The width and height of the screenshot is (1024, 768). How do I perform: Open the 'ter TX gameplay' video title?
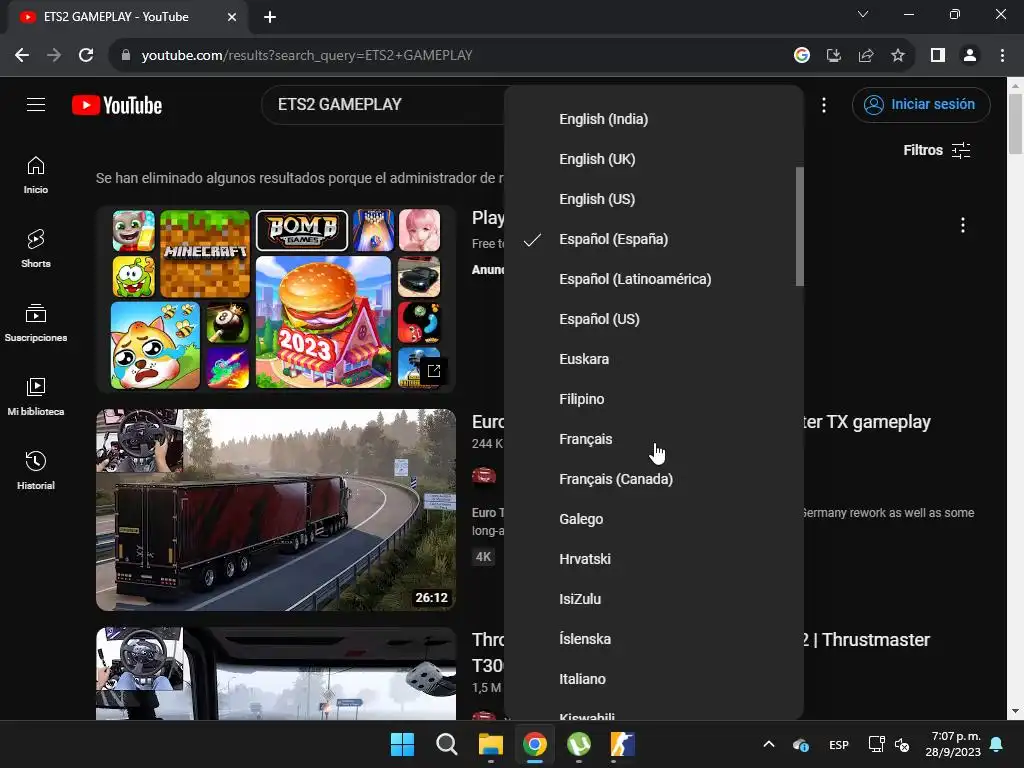(x=867, y=422)
